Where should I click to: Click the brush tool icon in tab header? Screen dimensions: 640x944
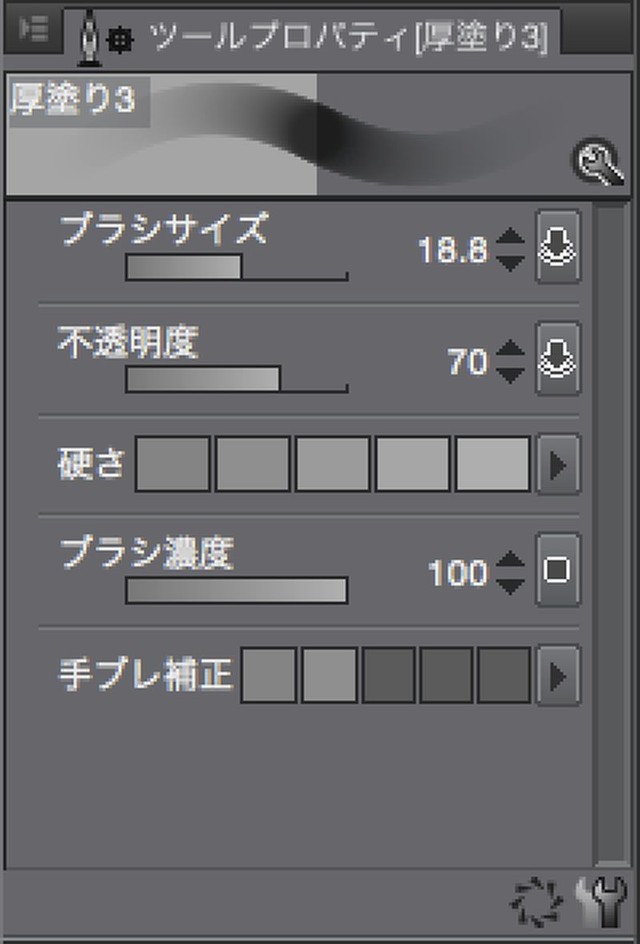[90, 37]
